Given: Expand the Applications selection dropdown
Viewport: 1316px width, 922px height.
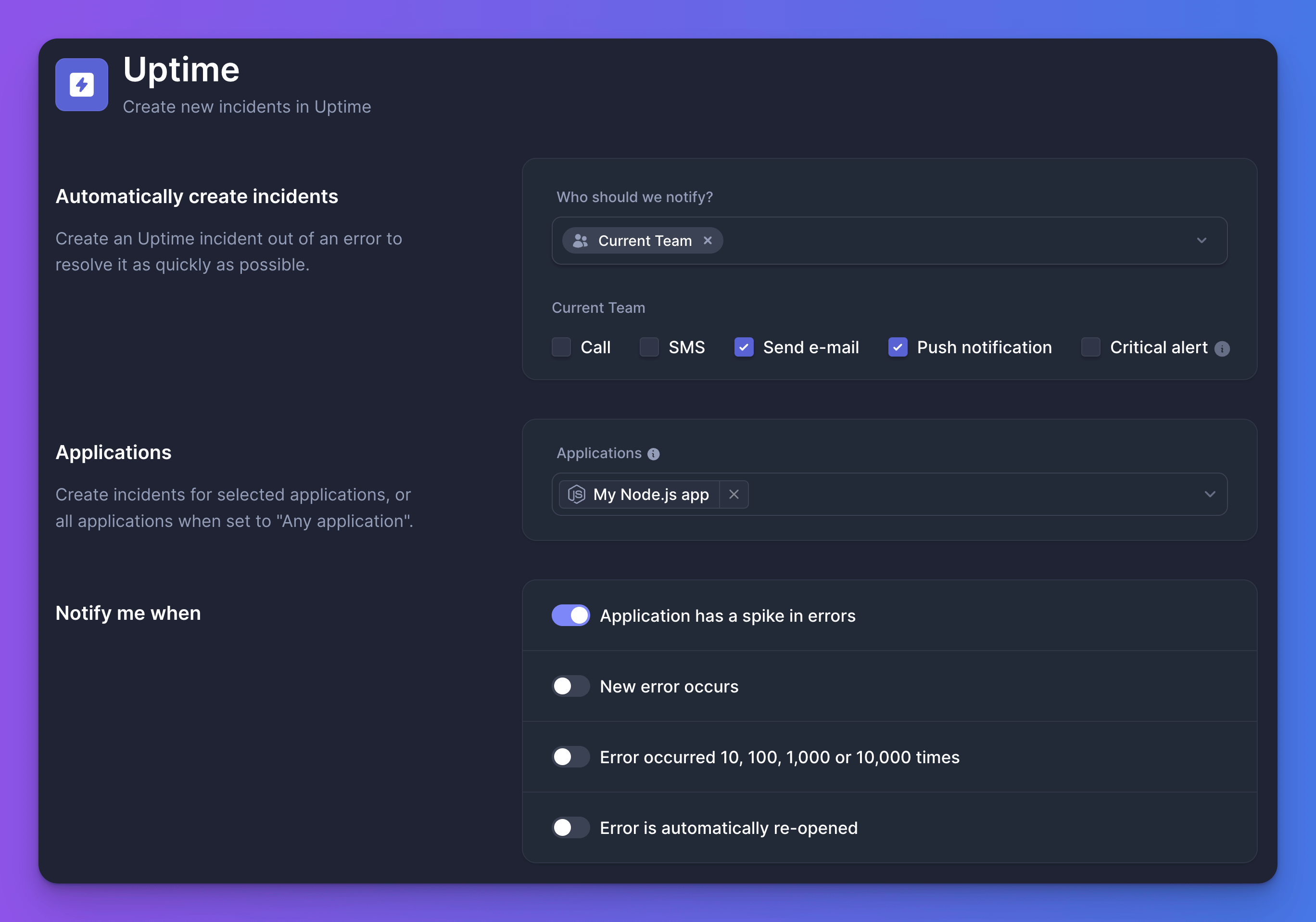Looking at the screenshot, I should tap(1210, 494).
